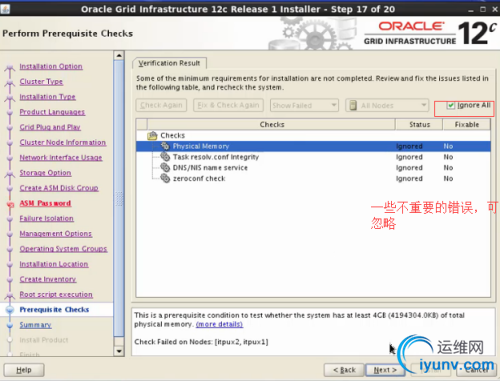Open the more details link
This screenshot has width=500, height=381.
(x=219, y=324)
